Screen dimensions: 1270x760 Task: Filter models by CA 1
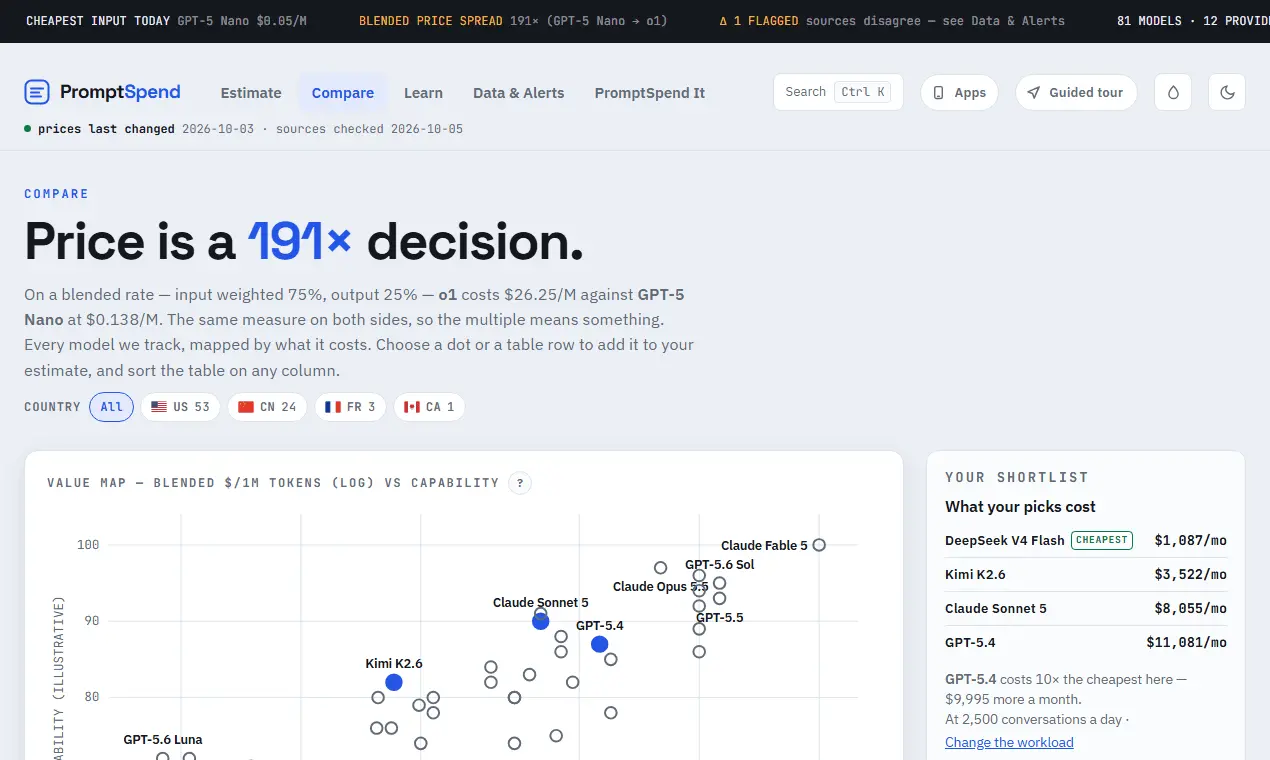pos(429,407)
